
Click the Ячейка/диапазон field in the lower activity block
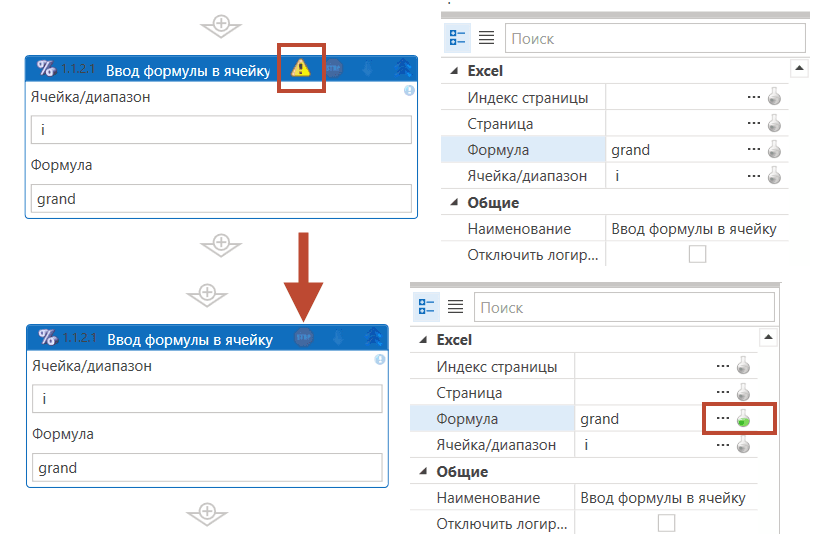tap(207, 399)
